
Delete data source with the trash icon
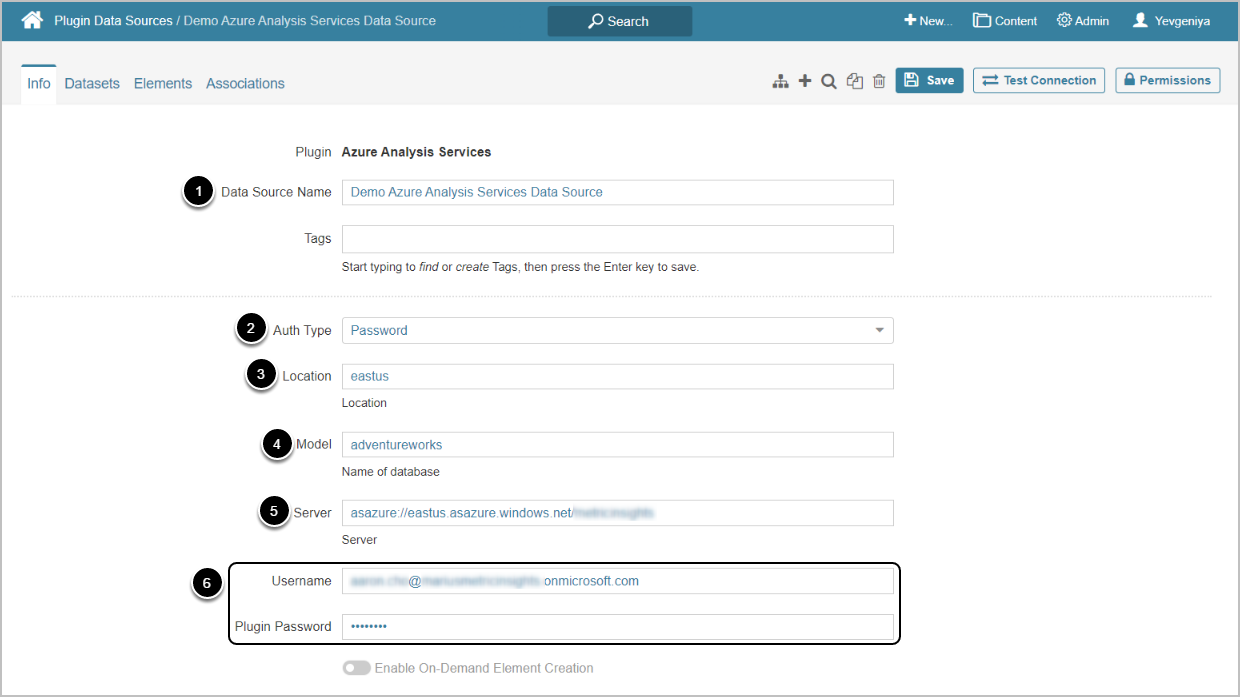pos(879,81)
